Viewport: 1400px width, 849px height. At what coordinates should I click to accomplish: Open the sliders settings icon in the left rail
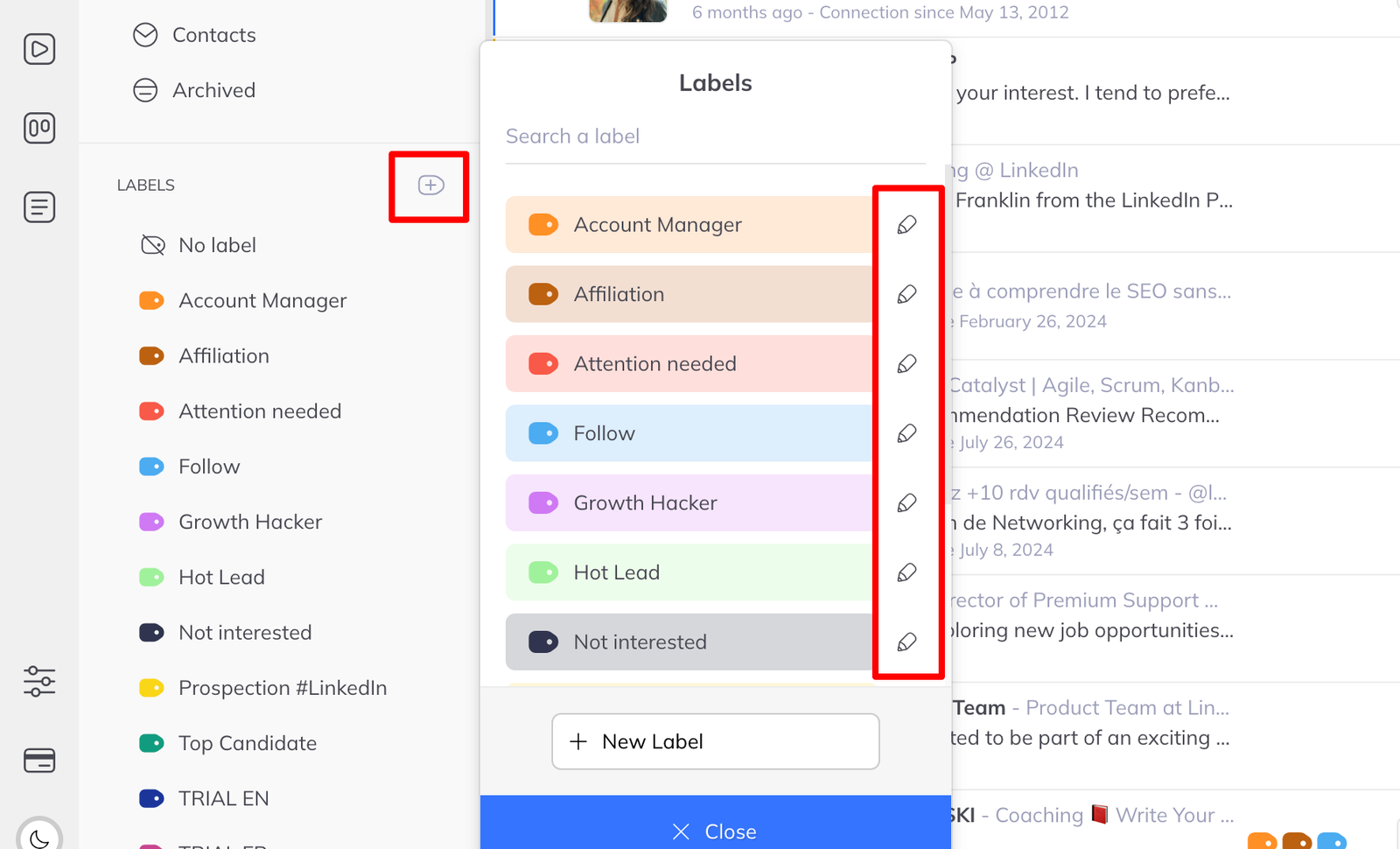(39, 680)
